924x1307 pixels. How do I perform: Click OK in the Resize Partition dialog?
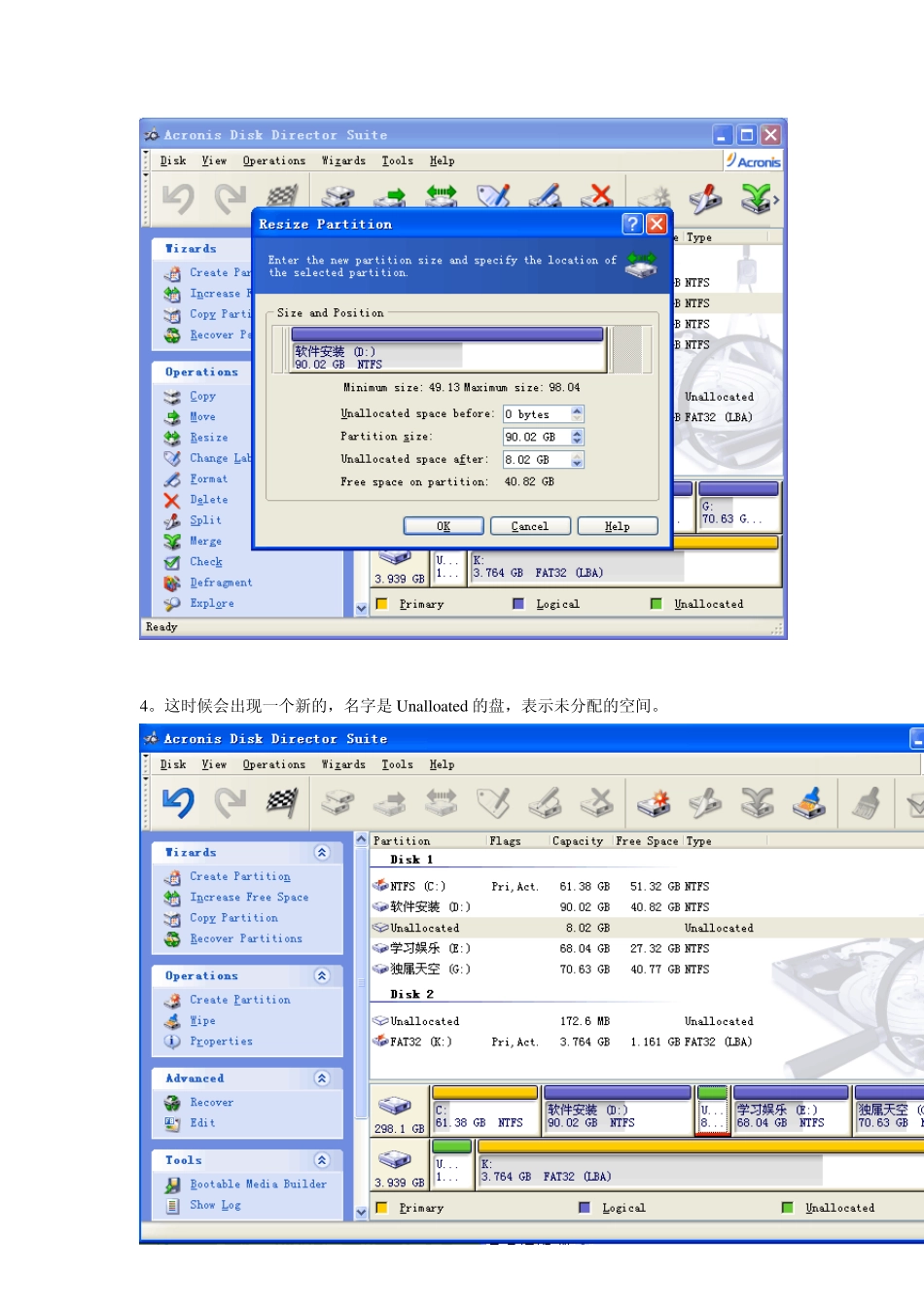444,526
